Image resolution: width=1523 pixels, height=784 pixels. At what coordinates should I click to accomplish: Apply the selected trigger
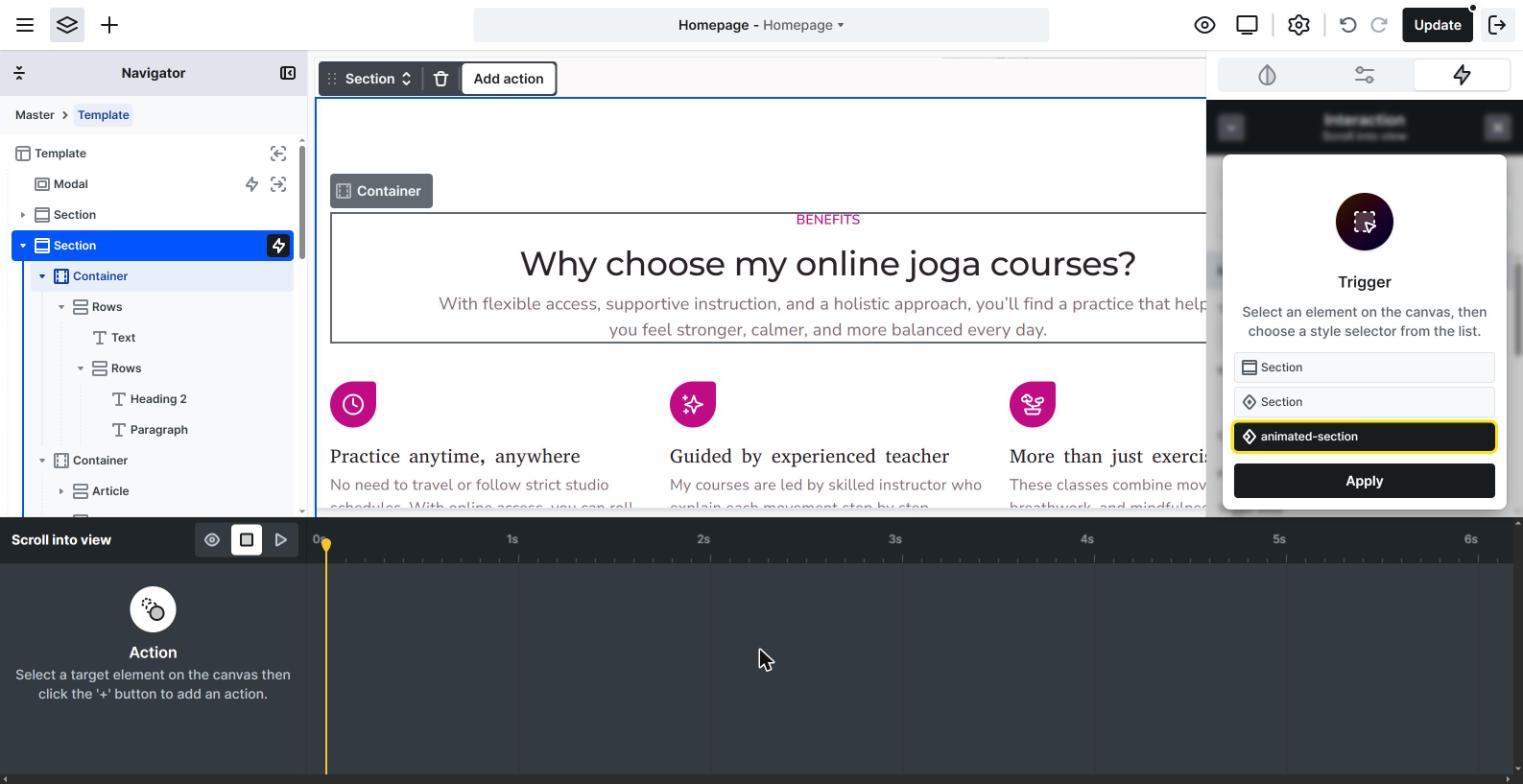click(1364, 481)
